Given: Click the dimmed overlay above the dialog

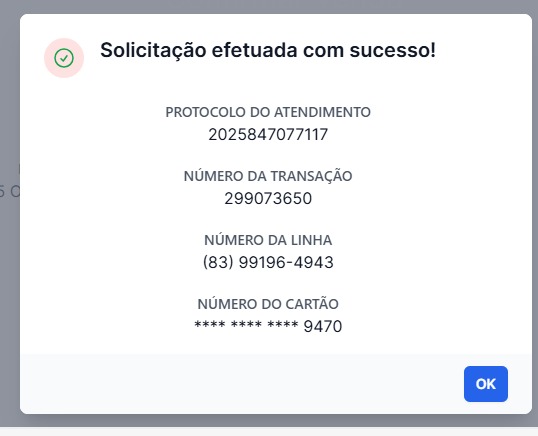Looking at the screenshot, I should (x=269, y=7).
